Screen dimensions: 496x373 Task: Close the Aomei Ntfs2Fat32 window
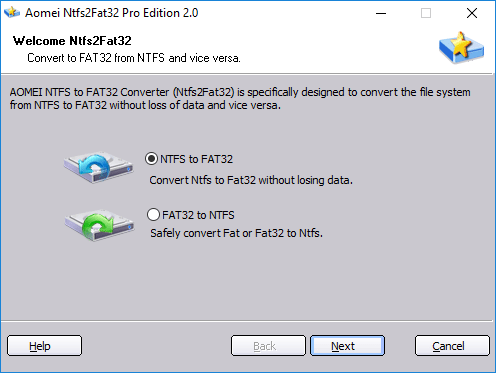point(472,13)
